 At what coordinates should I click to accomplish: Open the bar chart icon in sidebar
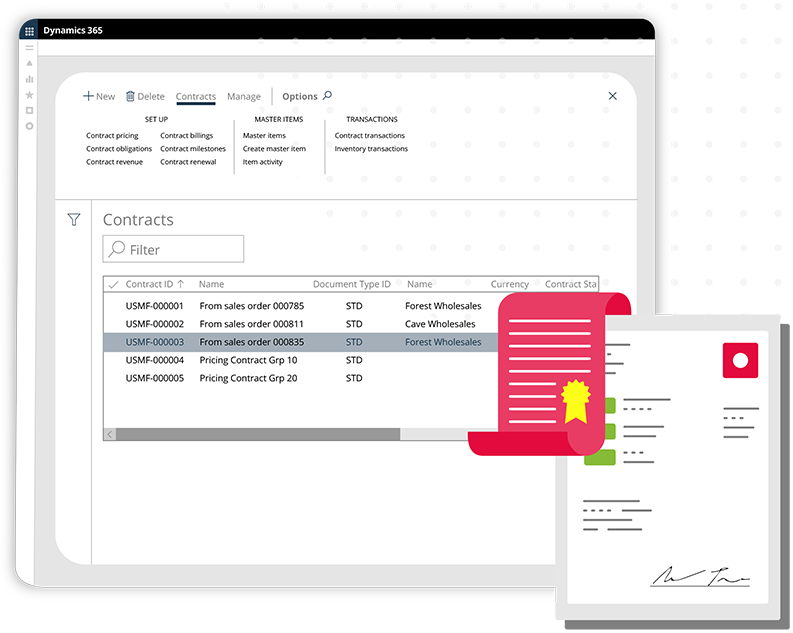[x=29, y=79]
